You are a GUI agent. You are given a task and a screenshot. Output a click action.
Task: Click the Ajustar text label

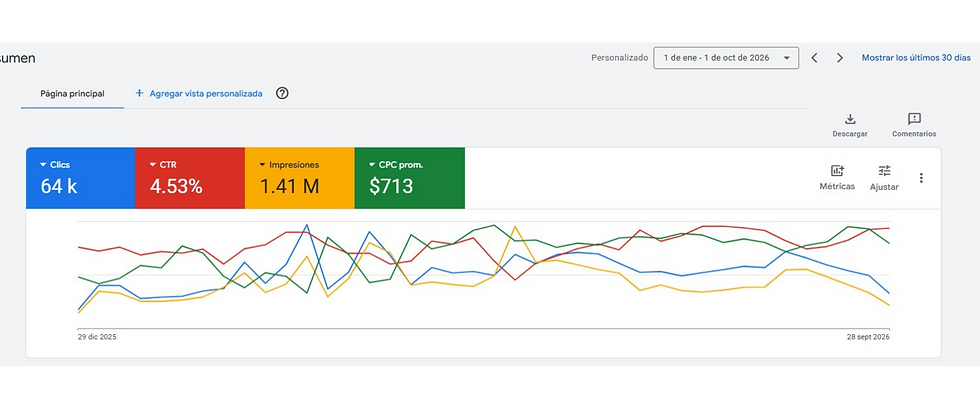tap(884, 187)
